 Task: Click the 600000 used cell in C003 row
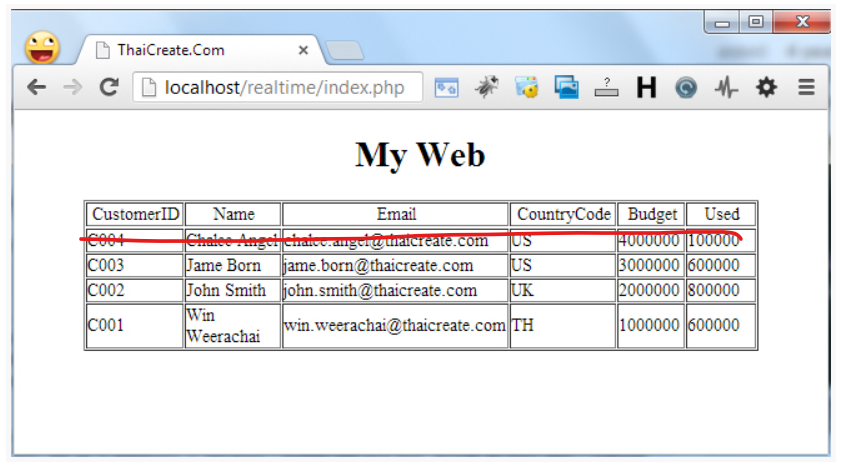(721, 266)
